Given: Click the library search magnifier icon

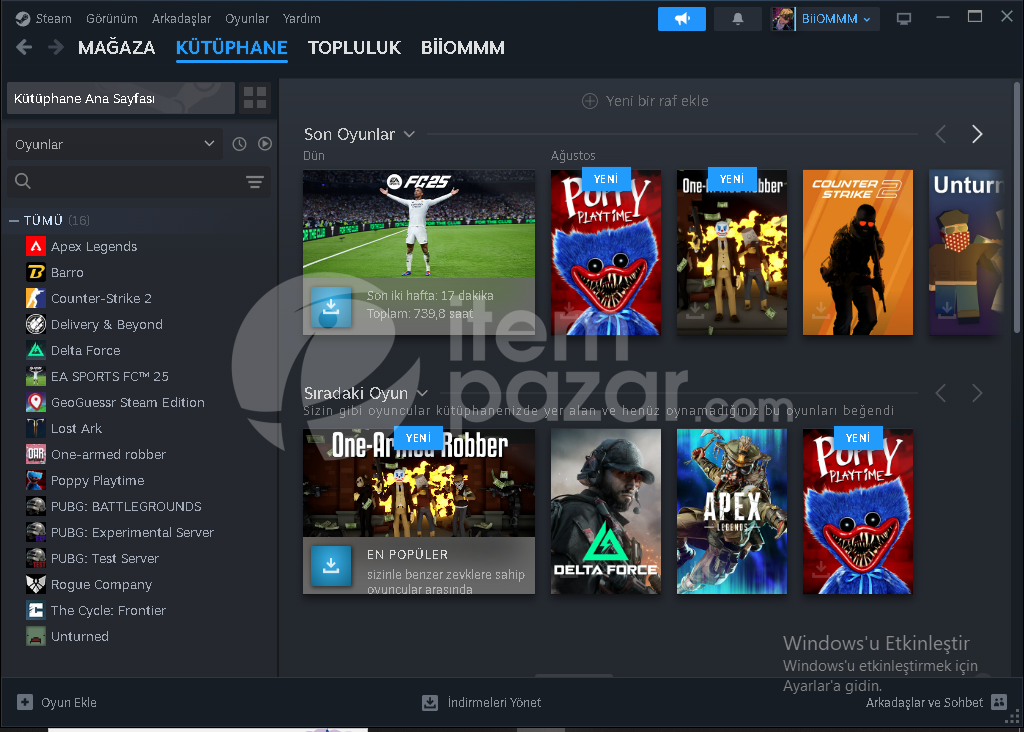Looking at the screenshot, I should pyautogui.click(x=23, y=181).
